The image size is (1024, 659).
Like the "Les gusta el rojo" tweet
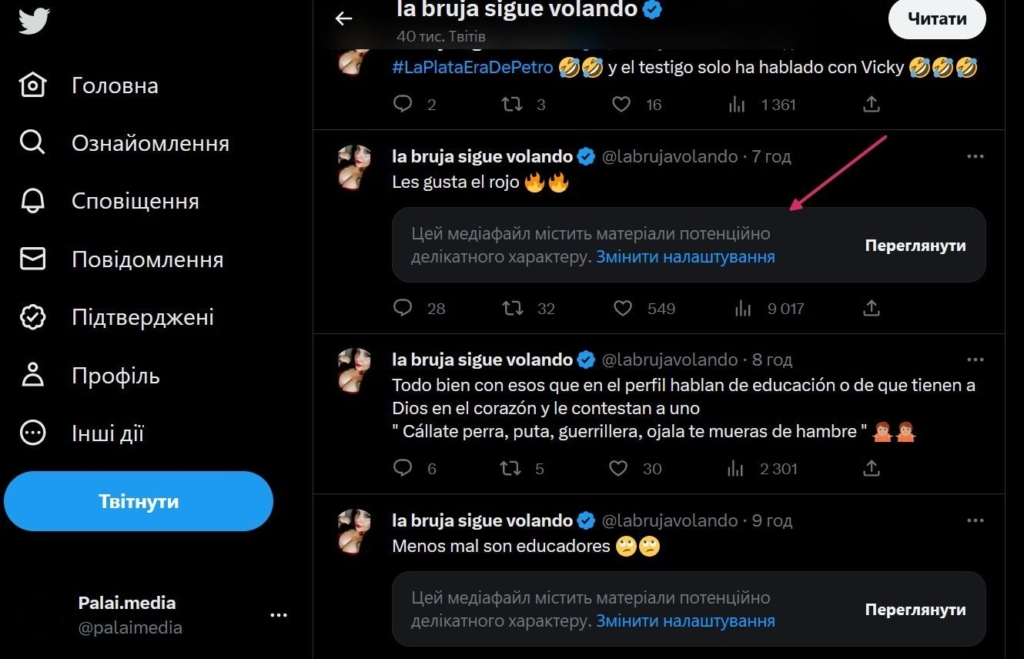click(622, 308)
